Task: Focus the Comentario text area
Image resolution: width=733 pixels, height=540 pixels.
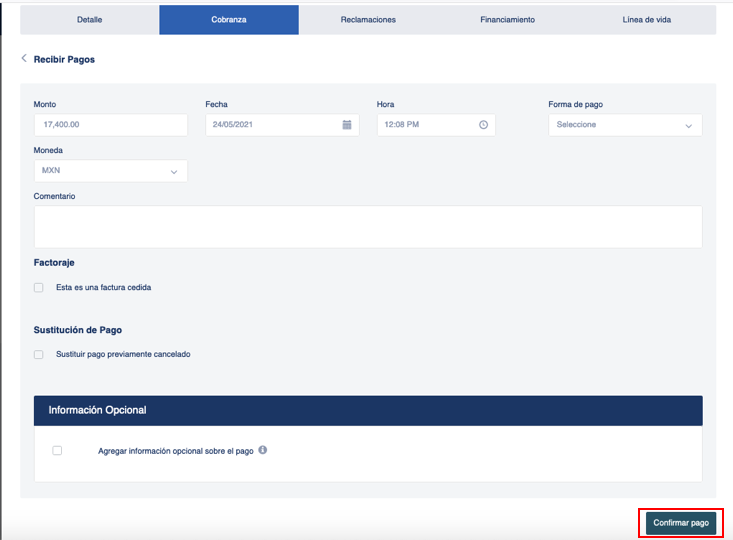Action: [368, 227]
